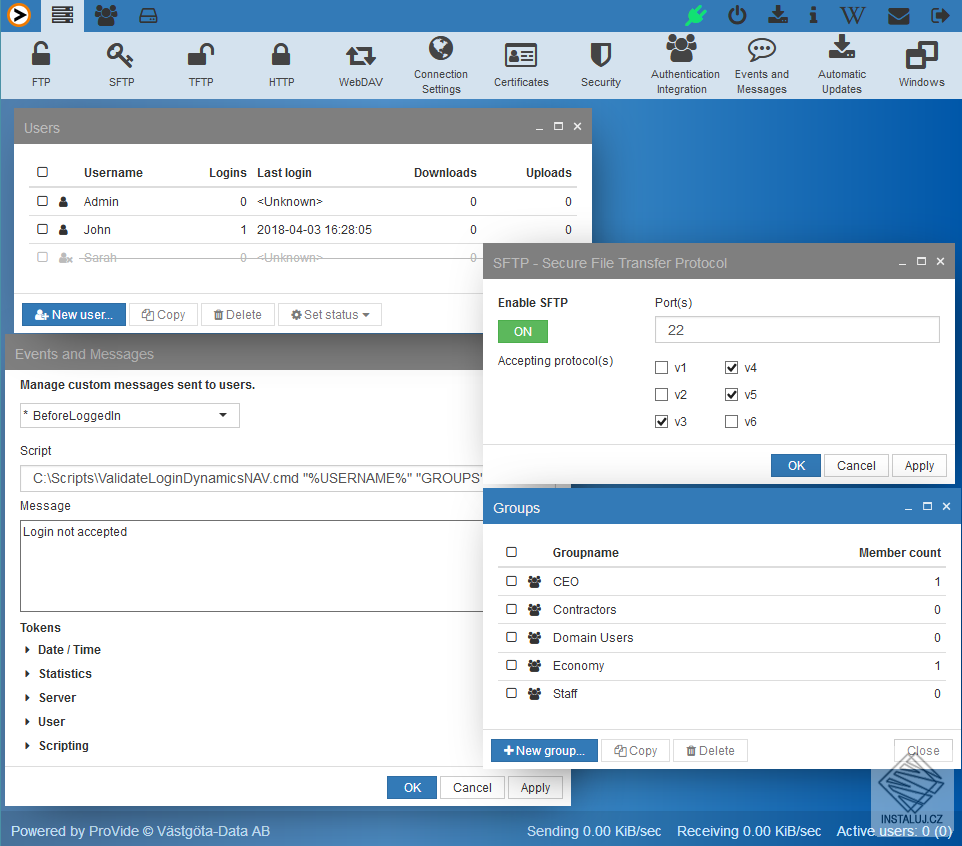Screen dimensions: 962x846
Task: Check the CEO group checkbox
Action: tap(511, 580)
